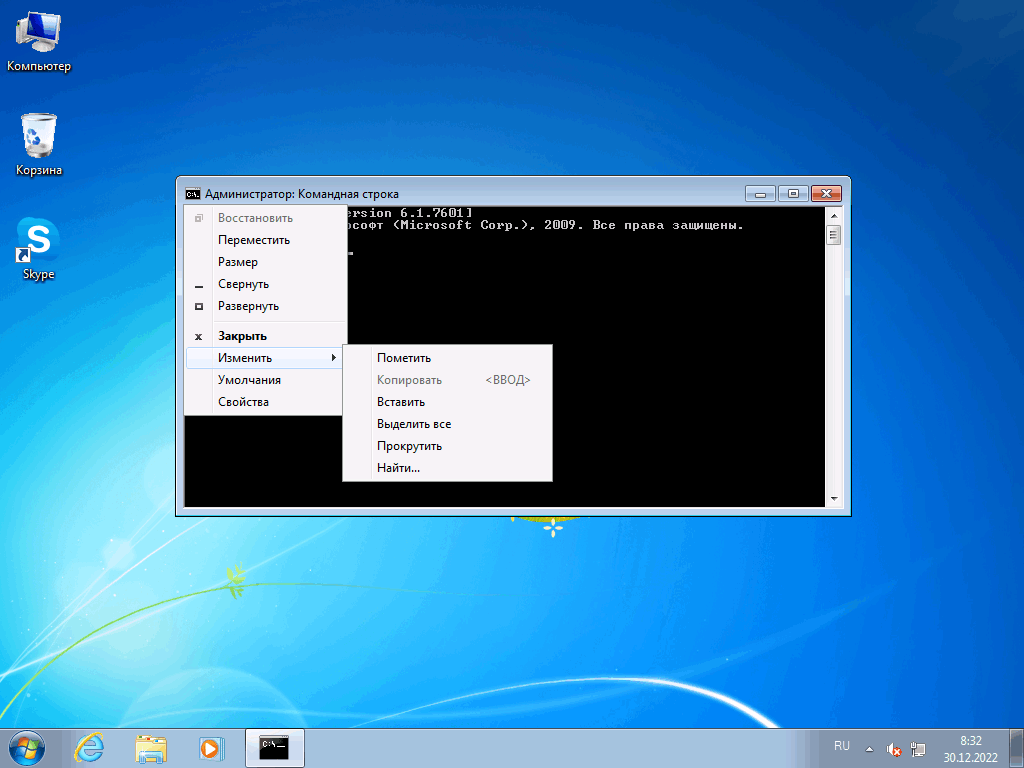This screenshot has height=768, width=1024.
Task: Open the Windows Start button
Action: point(27,747)
